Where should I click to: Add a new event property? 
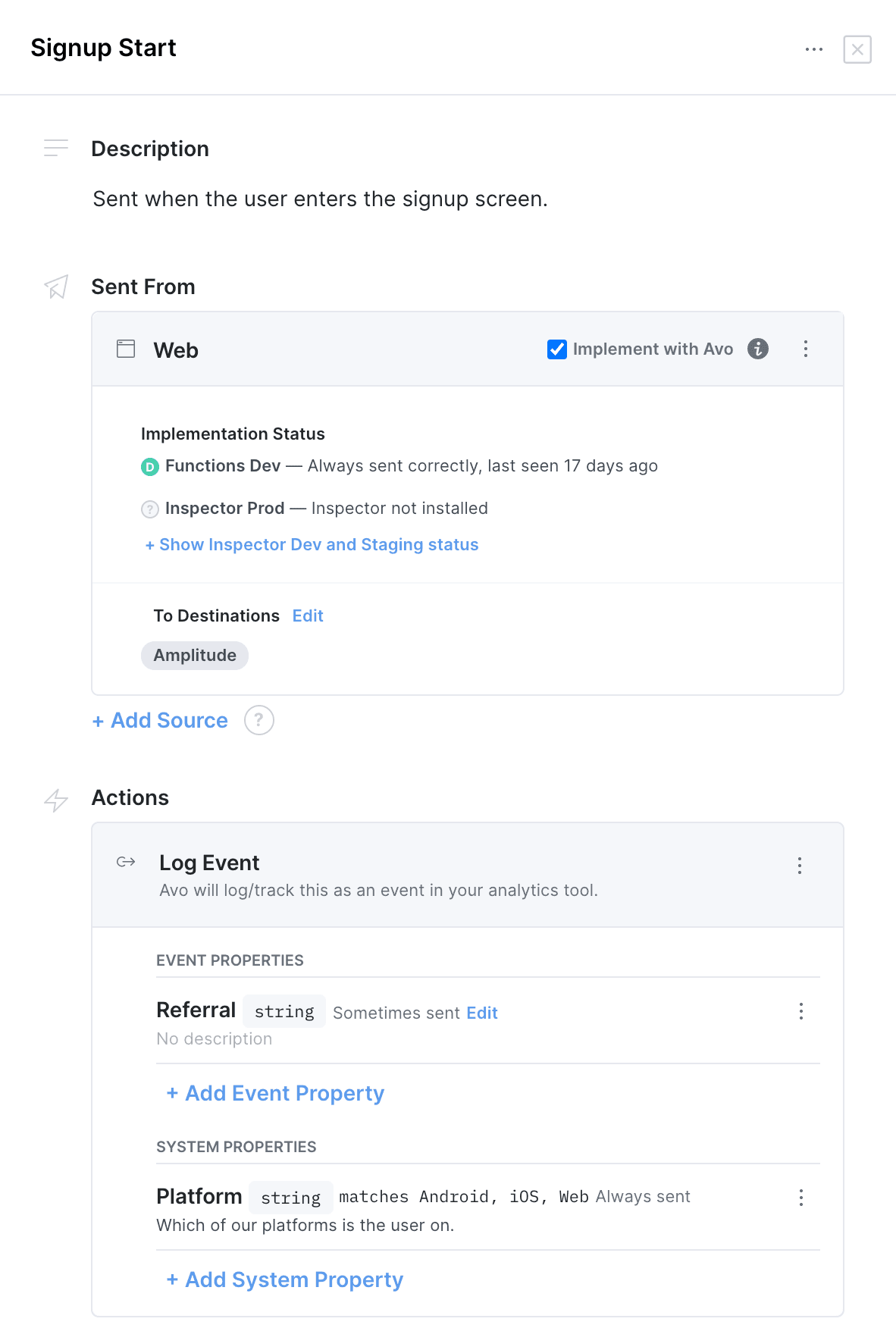point(274,1093)
